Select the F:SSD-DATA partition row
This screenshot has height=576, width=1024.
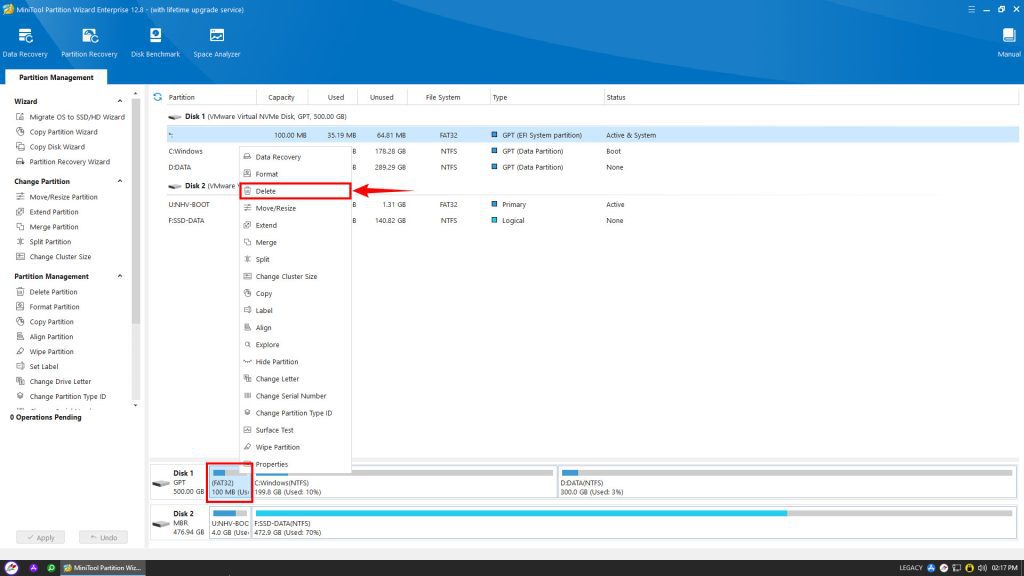(592, 221)
